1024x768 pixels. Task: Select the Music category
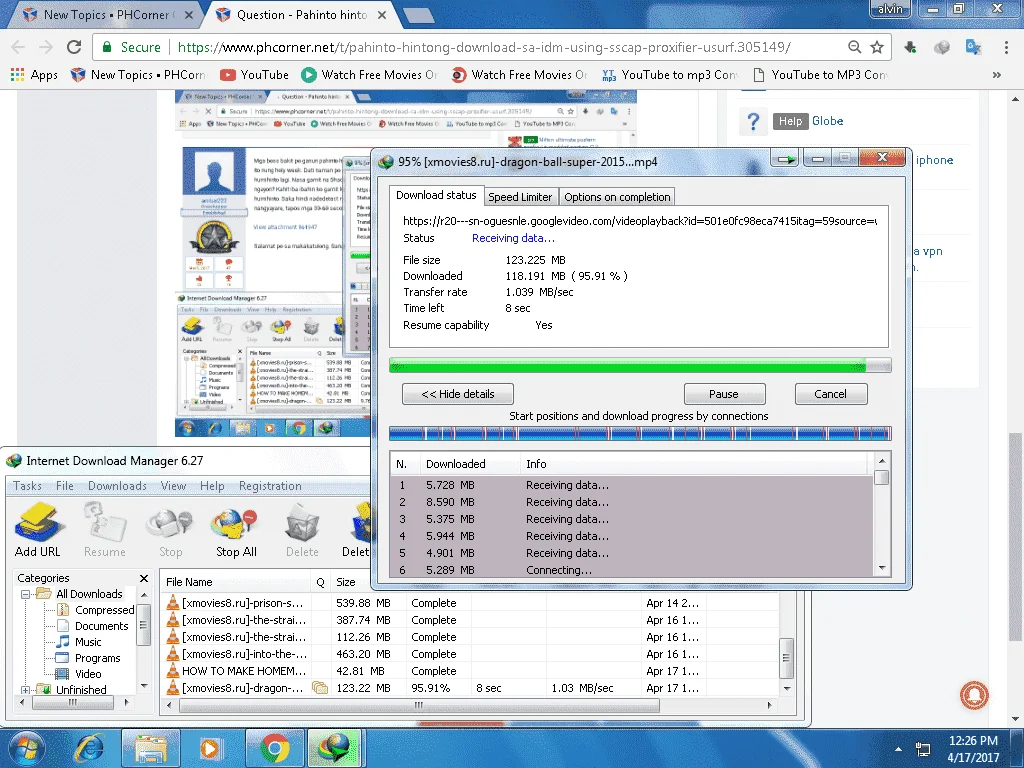pos(79,642)
